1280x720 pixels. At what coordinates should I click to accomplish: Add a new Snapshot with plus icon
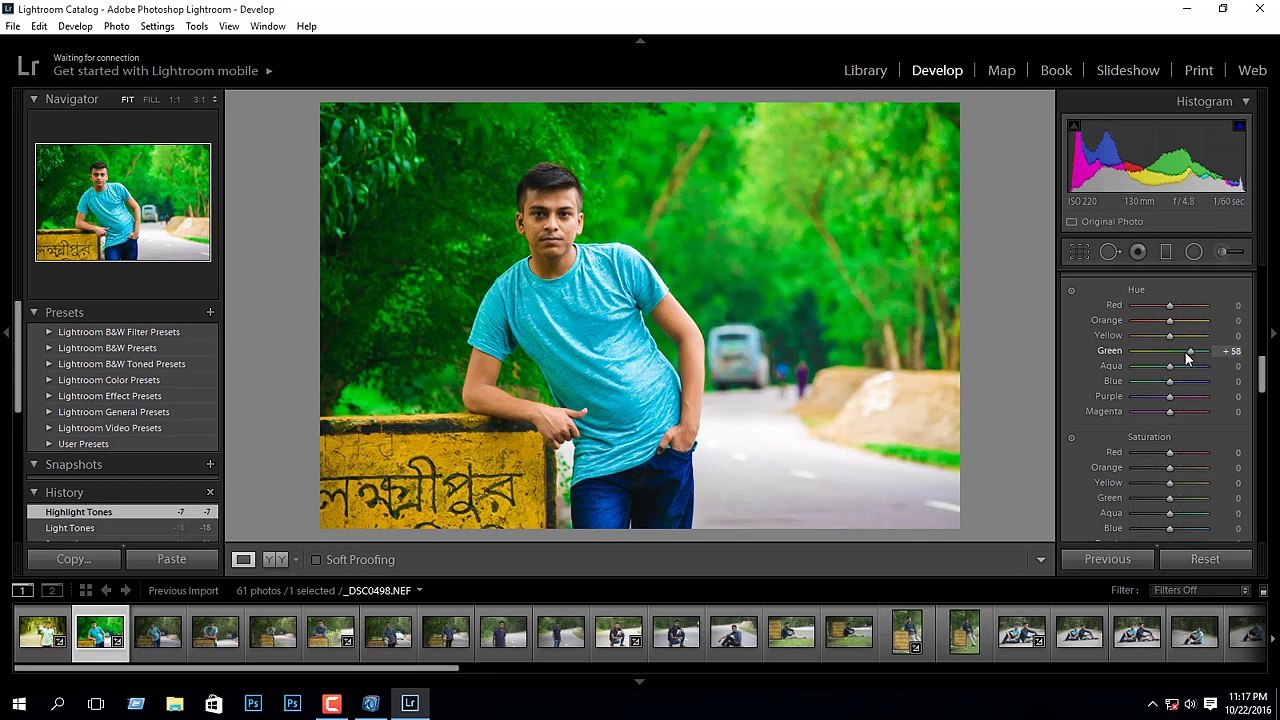210,464
